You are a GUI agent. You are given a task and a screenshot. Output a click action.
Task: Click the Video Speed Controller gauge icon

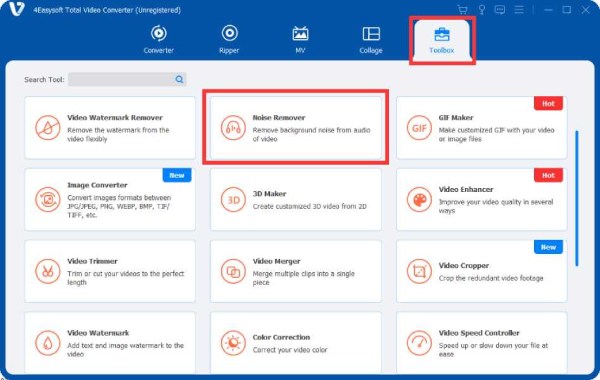419,343
